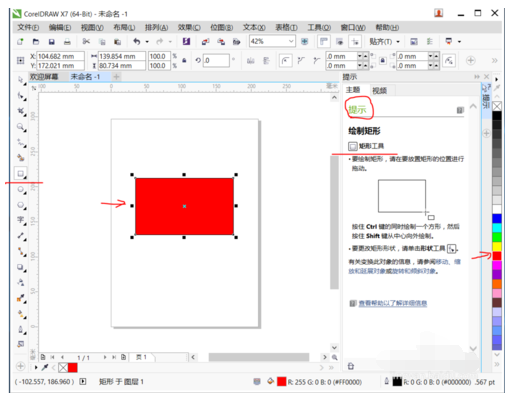Expand the Undo history dropdown arrow
Image resolution: width=513 pixels, height=393 pixels.
point(147,42)
